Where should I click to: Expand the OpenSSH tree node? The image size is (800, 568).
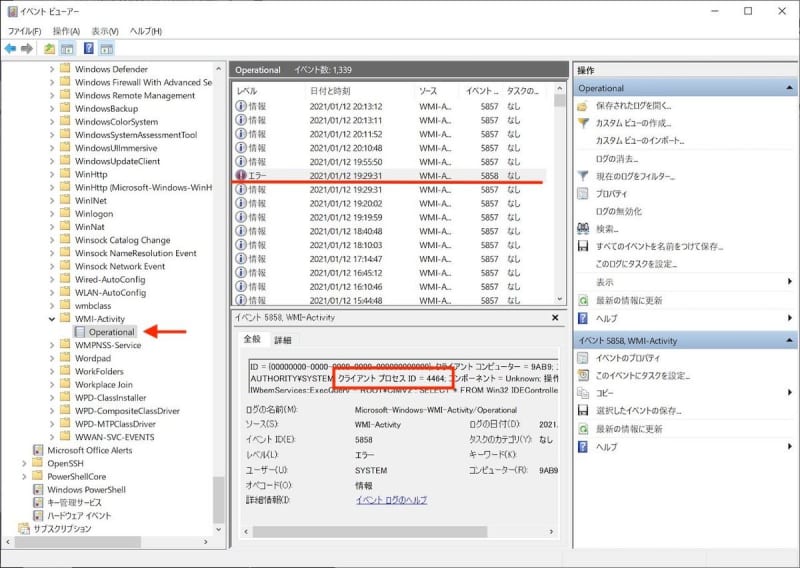(x=24, y=463)
